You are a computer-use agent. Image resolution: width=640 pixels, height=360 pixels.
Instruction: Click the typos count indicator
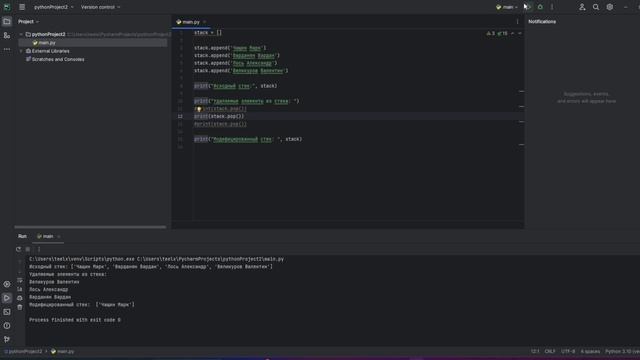pos(502,33)
